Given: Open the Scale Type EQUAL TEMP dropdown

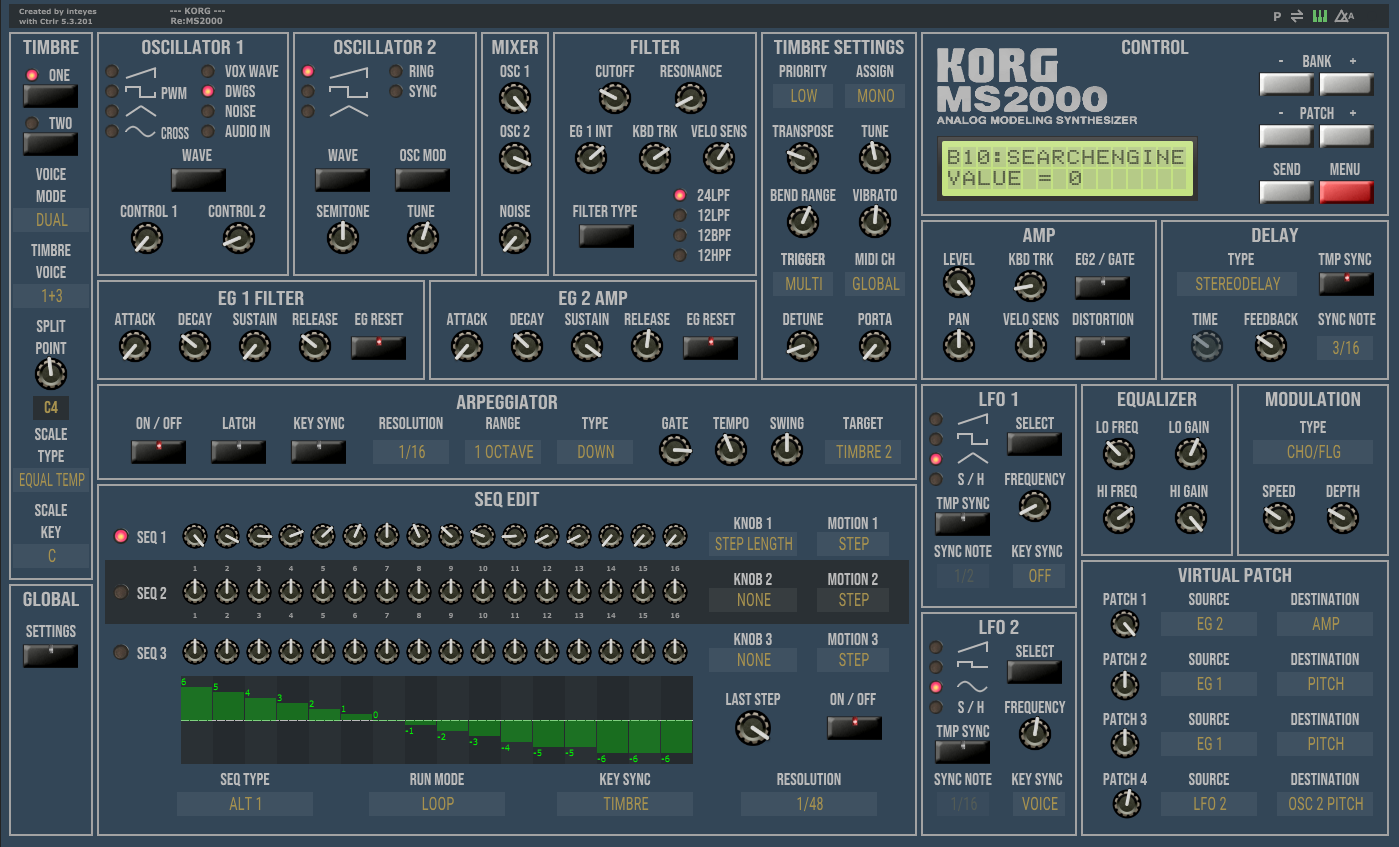Looking at the screenshot, I should tap(52, 480).
